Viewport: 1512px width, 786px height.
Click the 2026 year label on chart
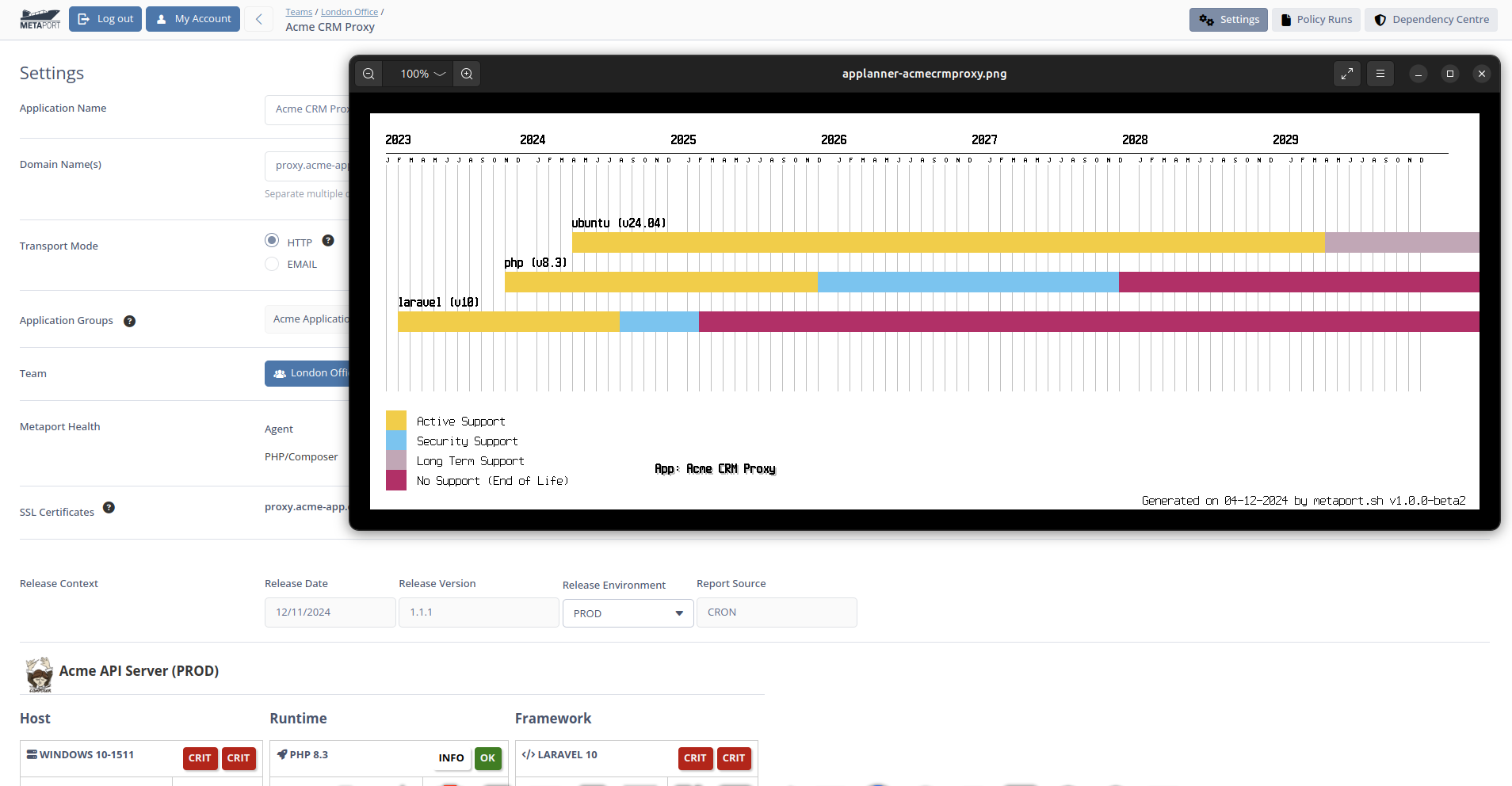834,139
